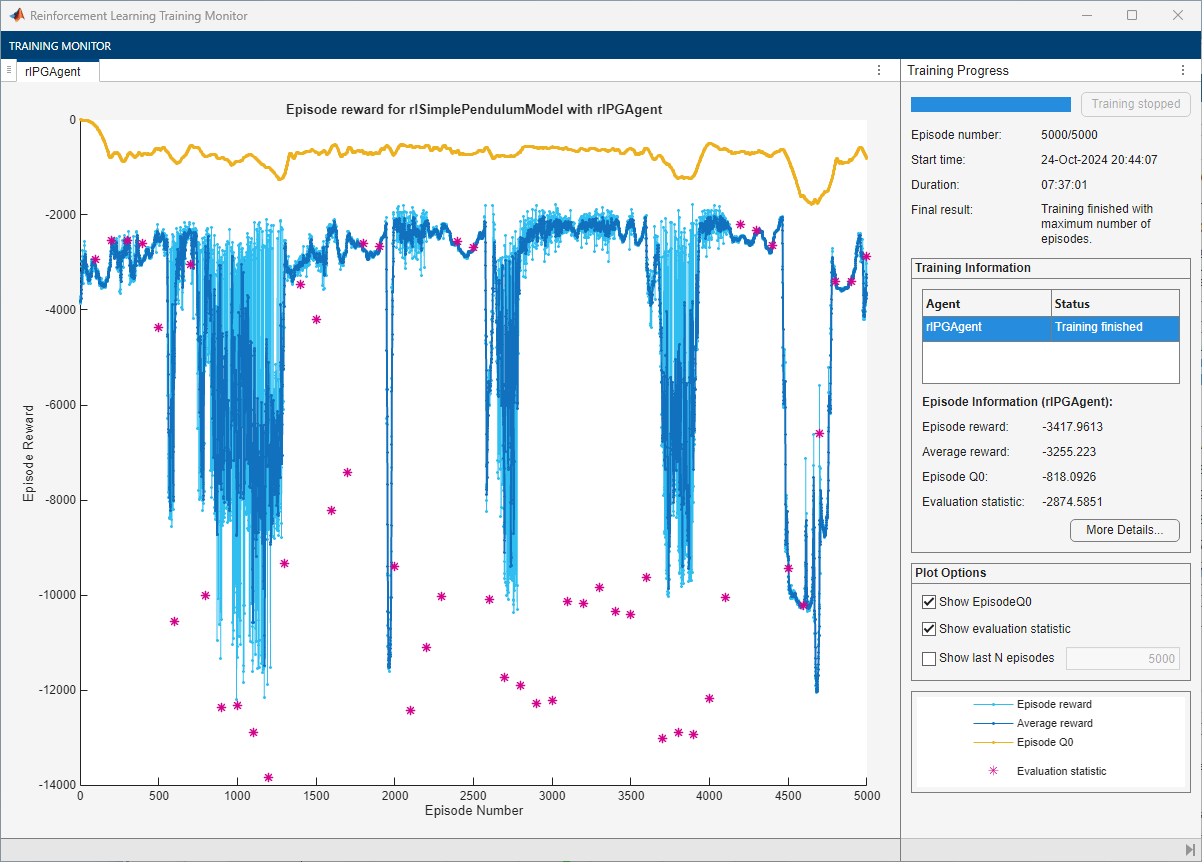This screenshot has width=1202, height=862.
Task: Open the three-dot menu of the plot document area
Action: coord(879,70)
